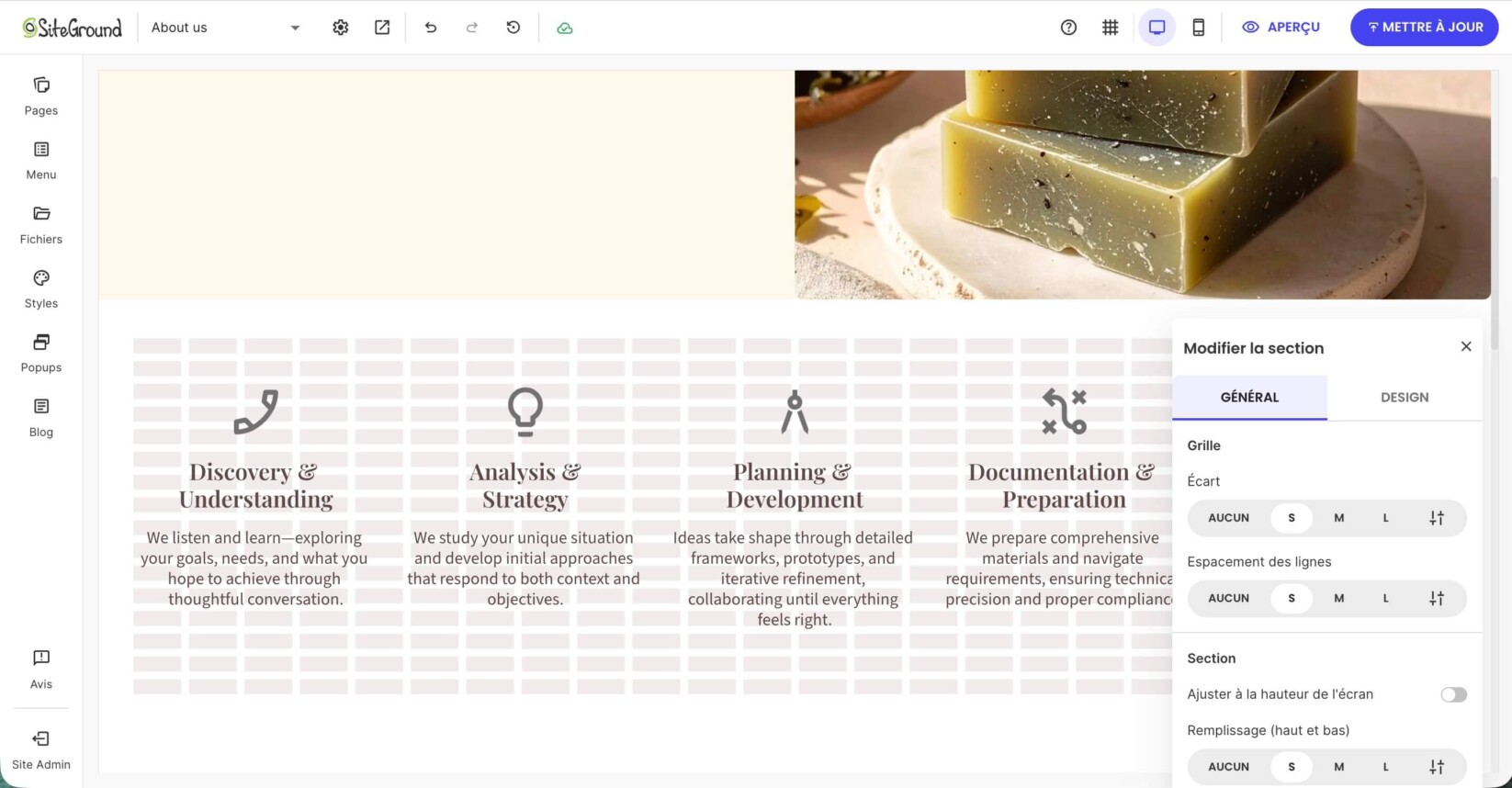Enable Ajuster à la hauteur de l'écran

(x=1453, y=694)
